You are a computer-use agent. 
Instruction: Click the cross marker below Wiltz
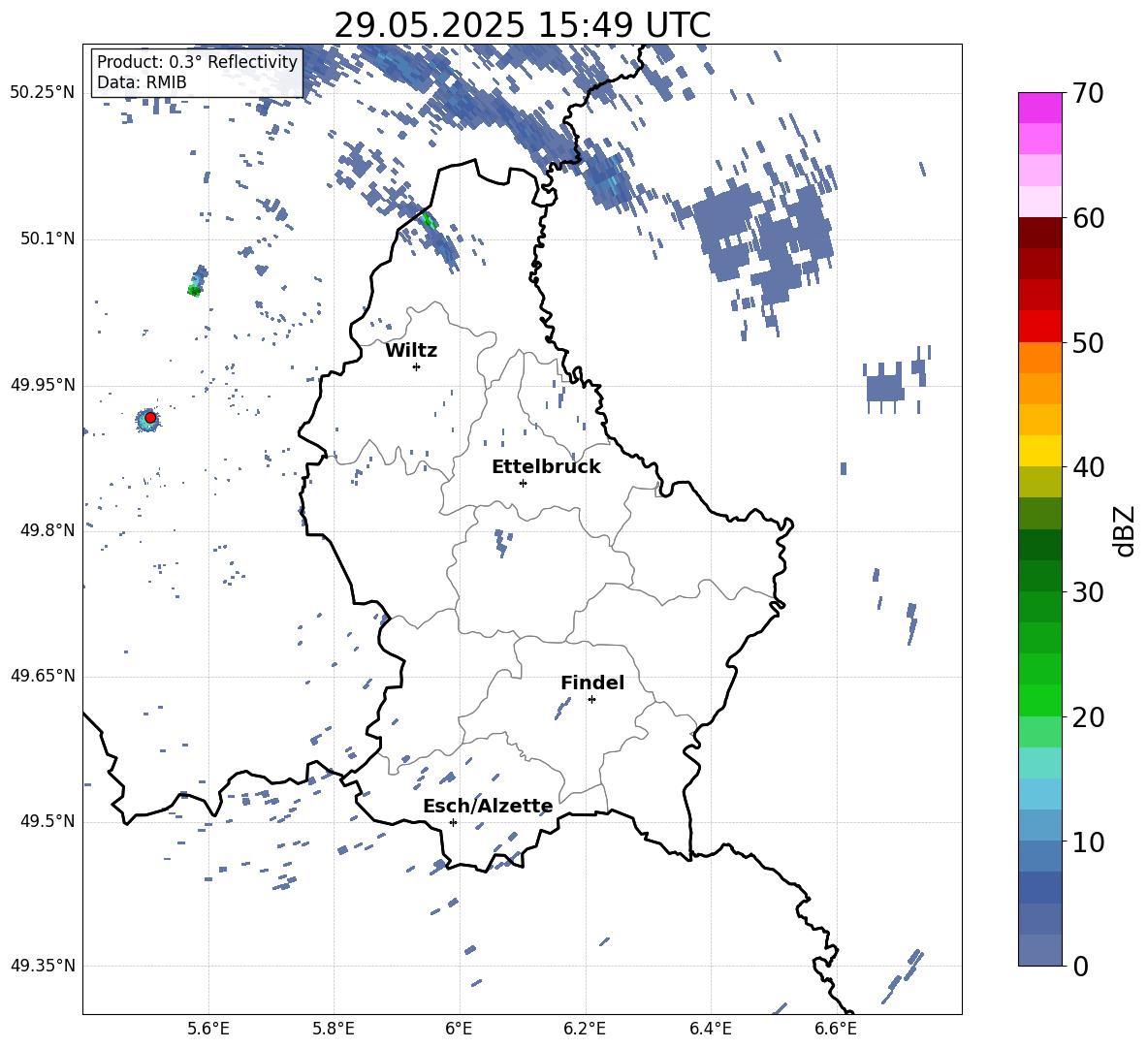click(417, 366)
